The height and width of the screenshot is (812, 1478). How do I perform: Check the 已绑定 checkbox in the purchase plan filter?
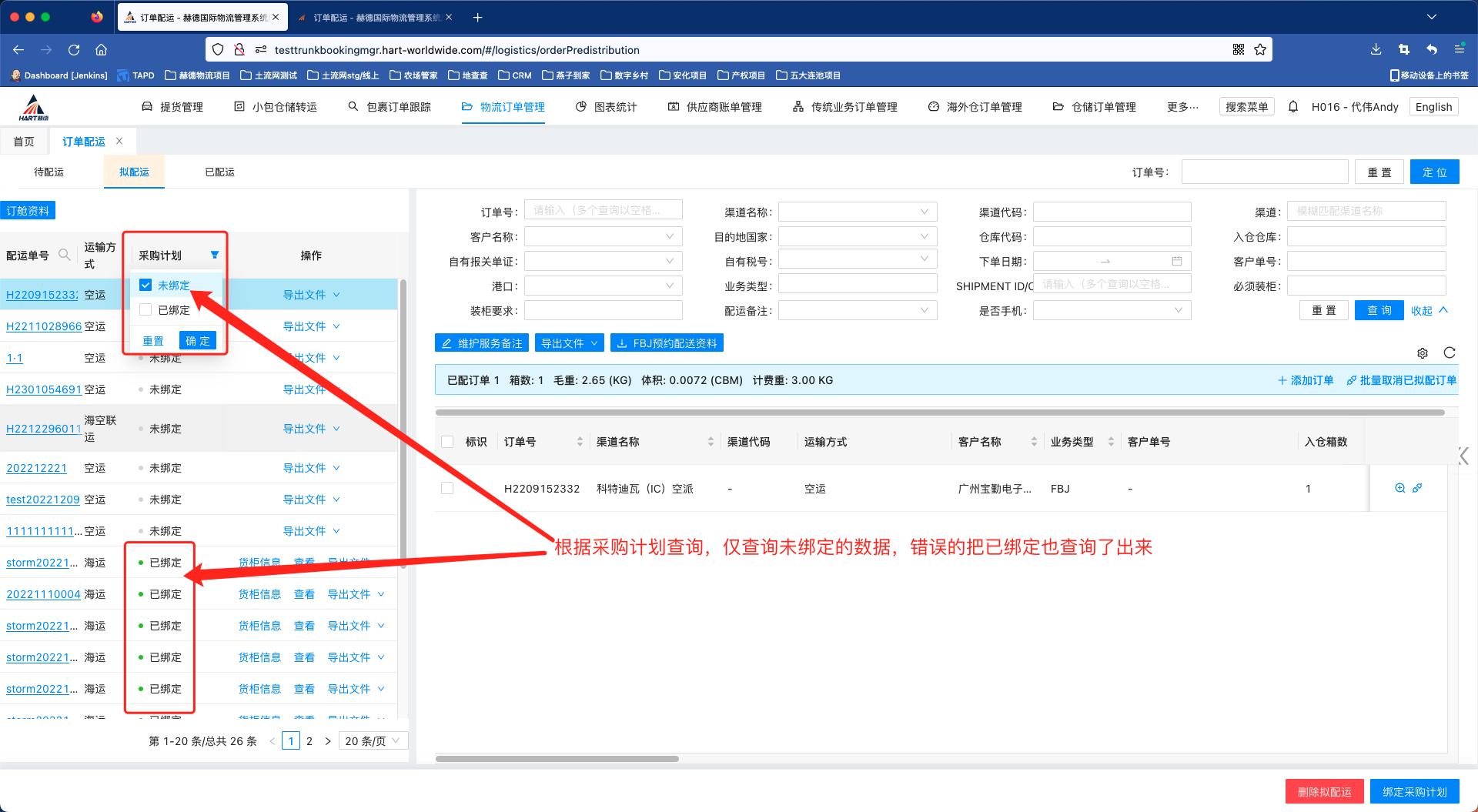coord(145,309)
